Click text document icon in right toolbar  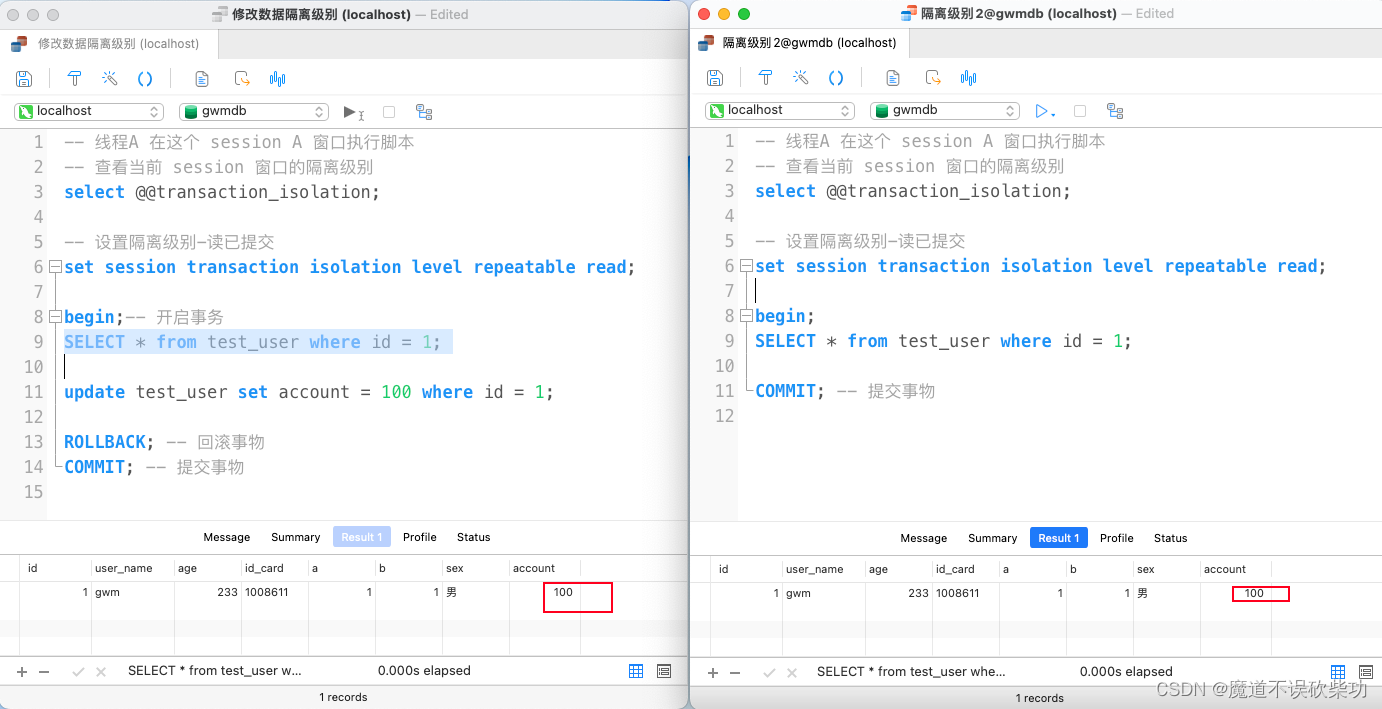point(893,78)
